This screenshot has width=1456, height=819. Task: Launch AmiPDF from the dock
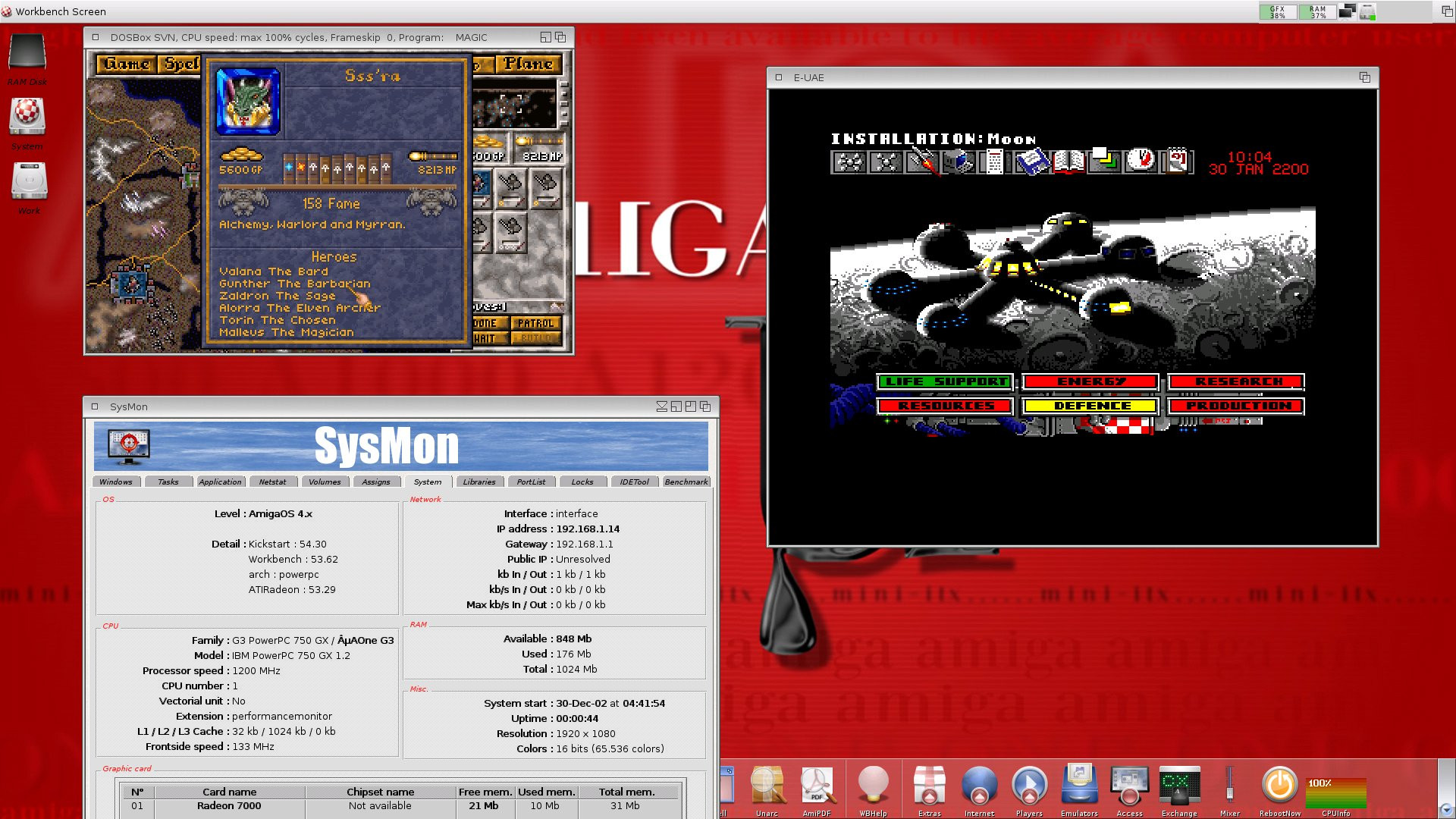[x=817, y=791]
